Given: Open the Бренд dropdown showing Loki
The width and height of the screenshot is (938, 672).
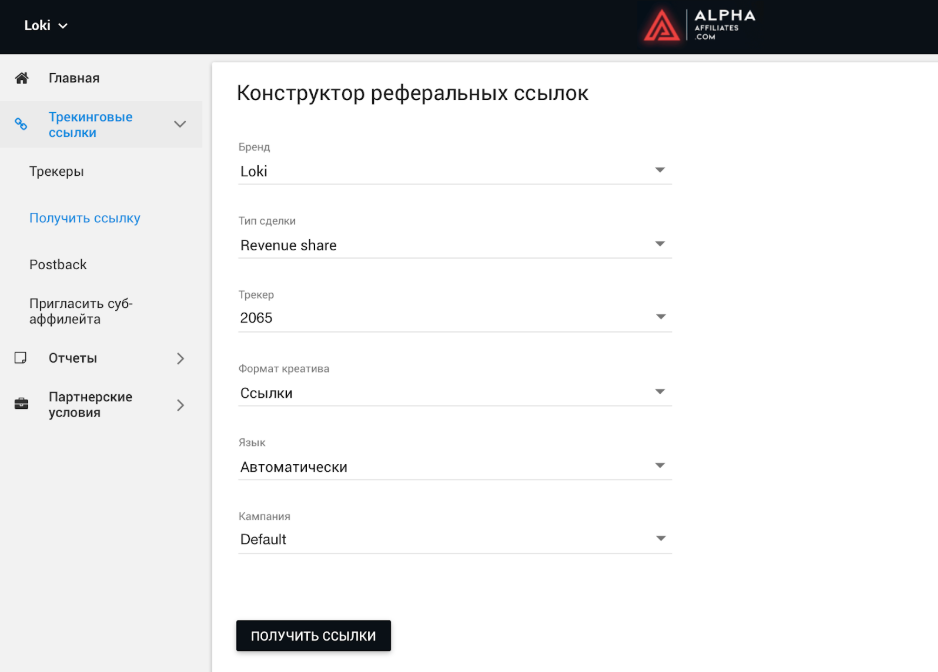Looking at the screenshot, I should [455, 171].
